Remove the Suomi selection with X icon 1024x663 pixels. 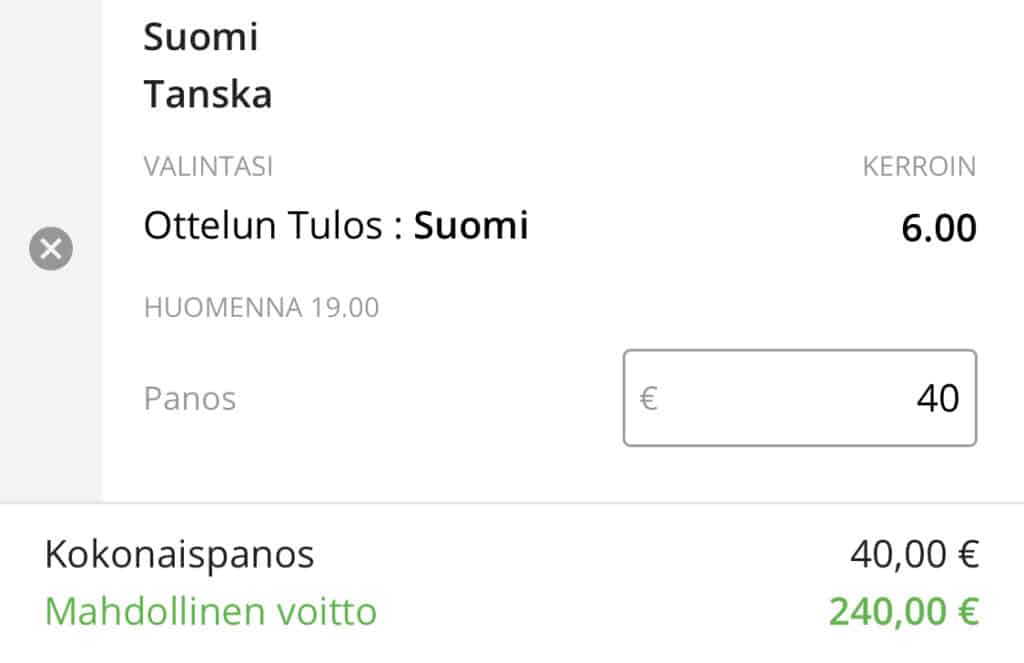tap(51, 249)
